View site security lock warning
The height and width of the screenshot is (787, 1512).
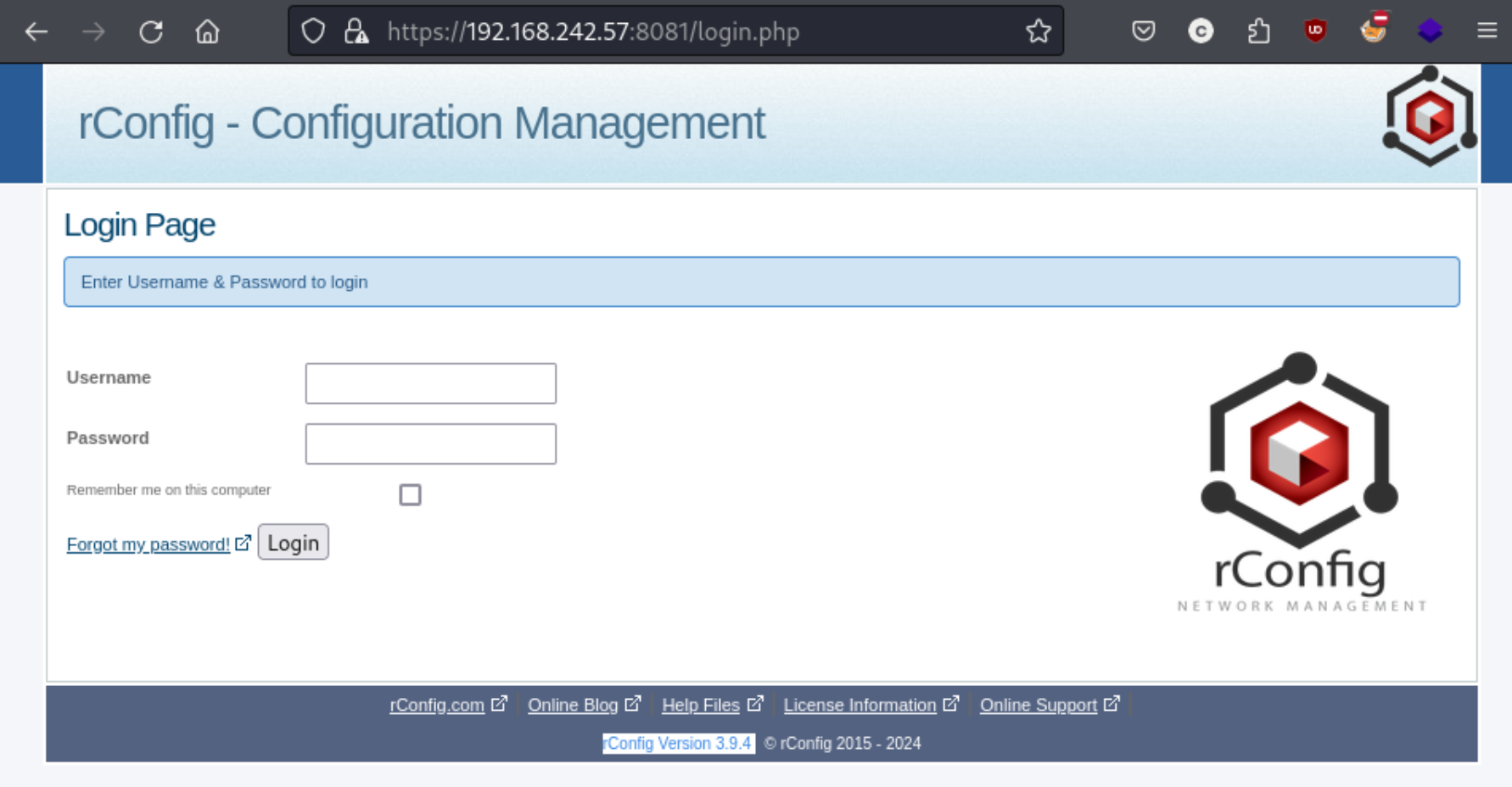[356, 31]
